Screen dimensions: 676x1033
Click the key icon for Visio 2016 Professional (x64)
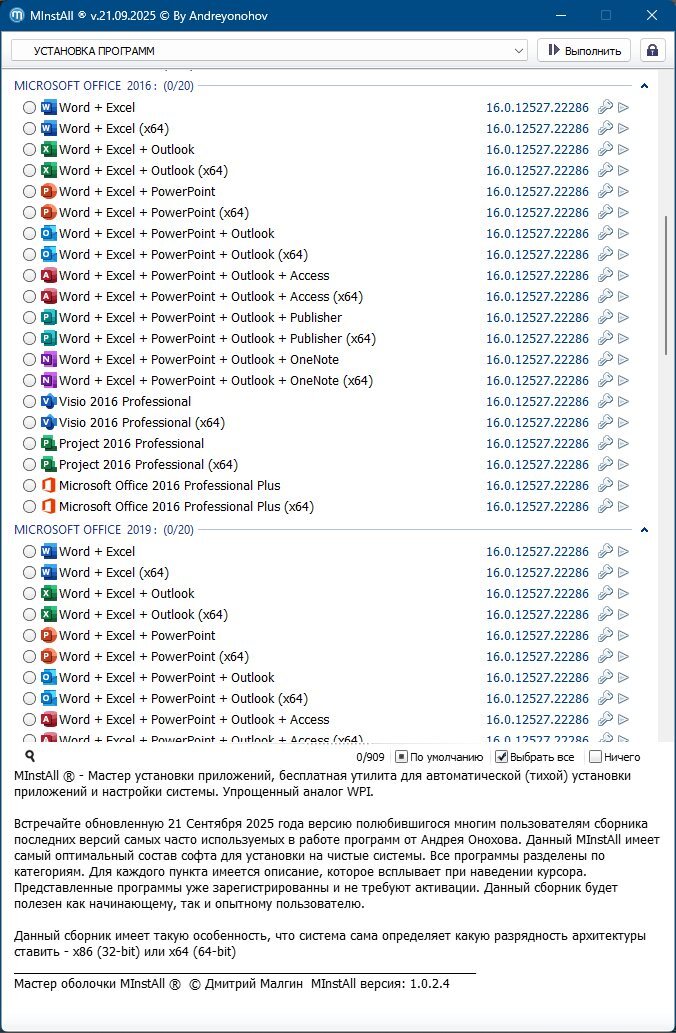(x=604, y=423)
